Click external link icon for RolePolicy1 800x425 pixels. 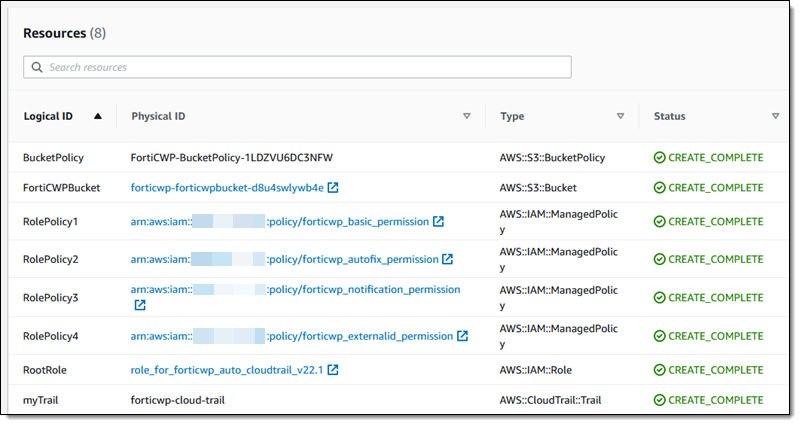pyautogui.click(x=438, y=221)
